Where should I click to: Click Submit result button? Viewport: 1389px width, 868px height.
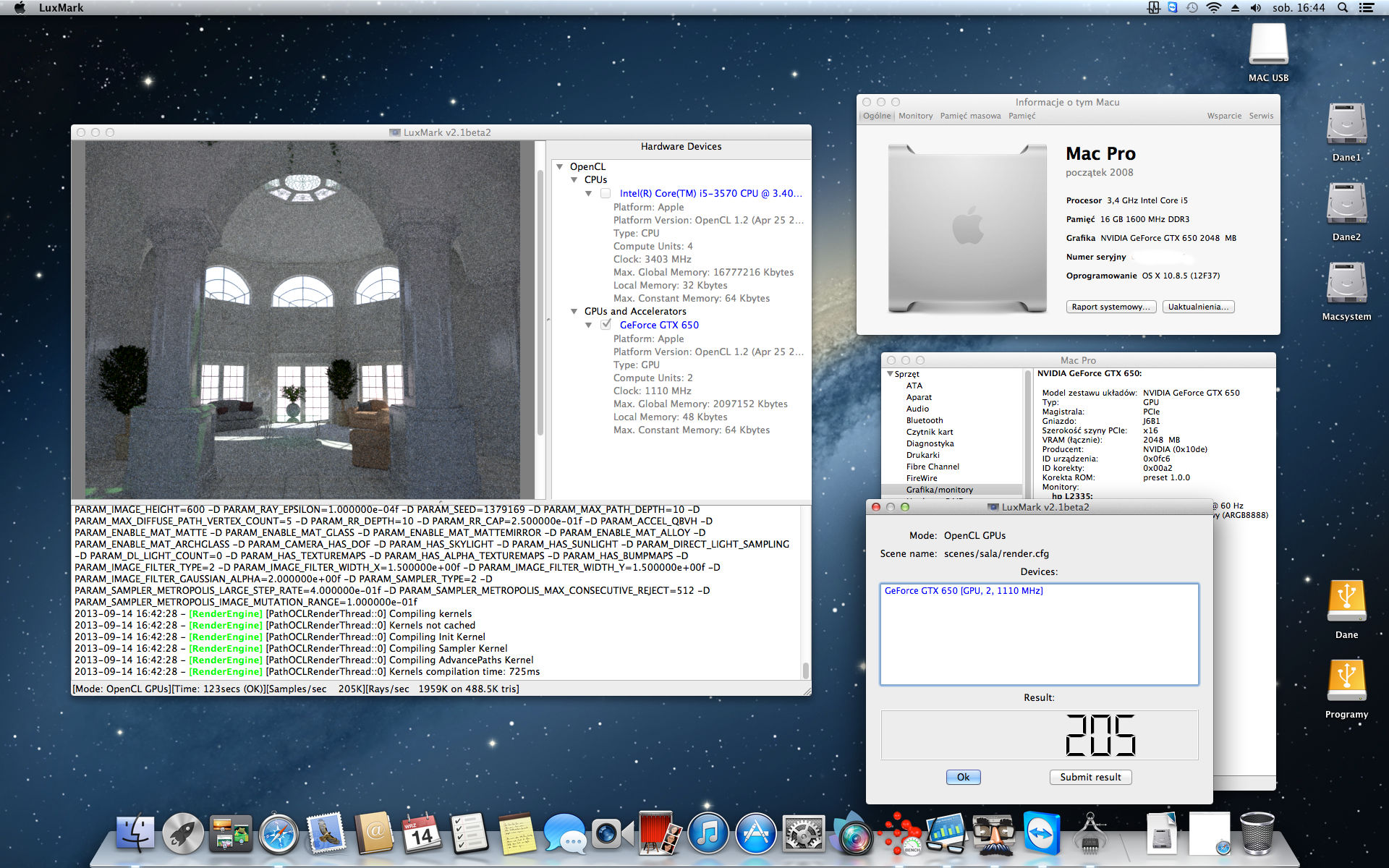(1090, 777)
